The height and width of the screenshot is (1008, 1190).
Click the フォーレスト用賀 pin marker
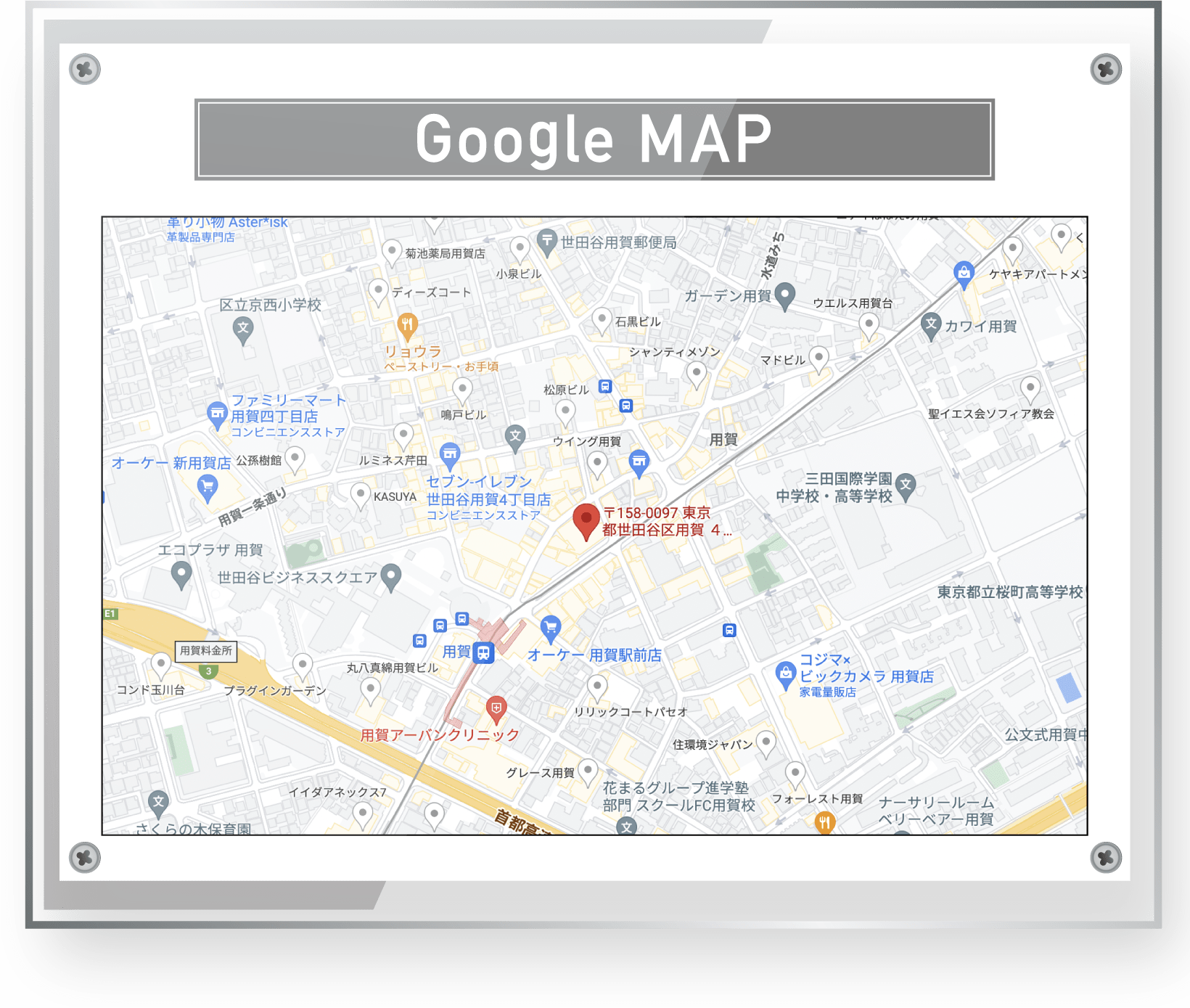pyautogui.click(x=795, y=776)
